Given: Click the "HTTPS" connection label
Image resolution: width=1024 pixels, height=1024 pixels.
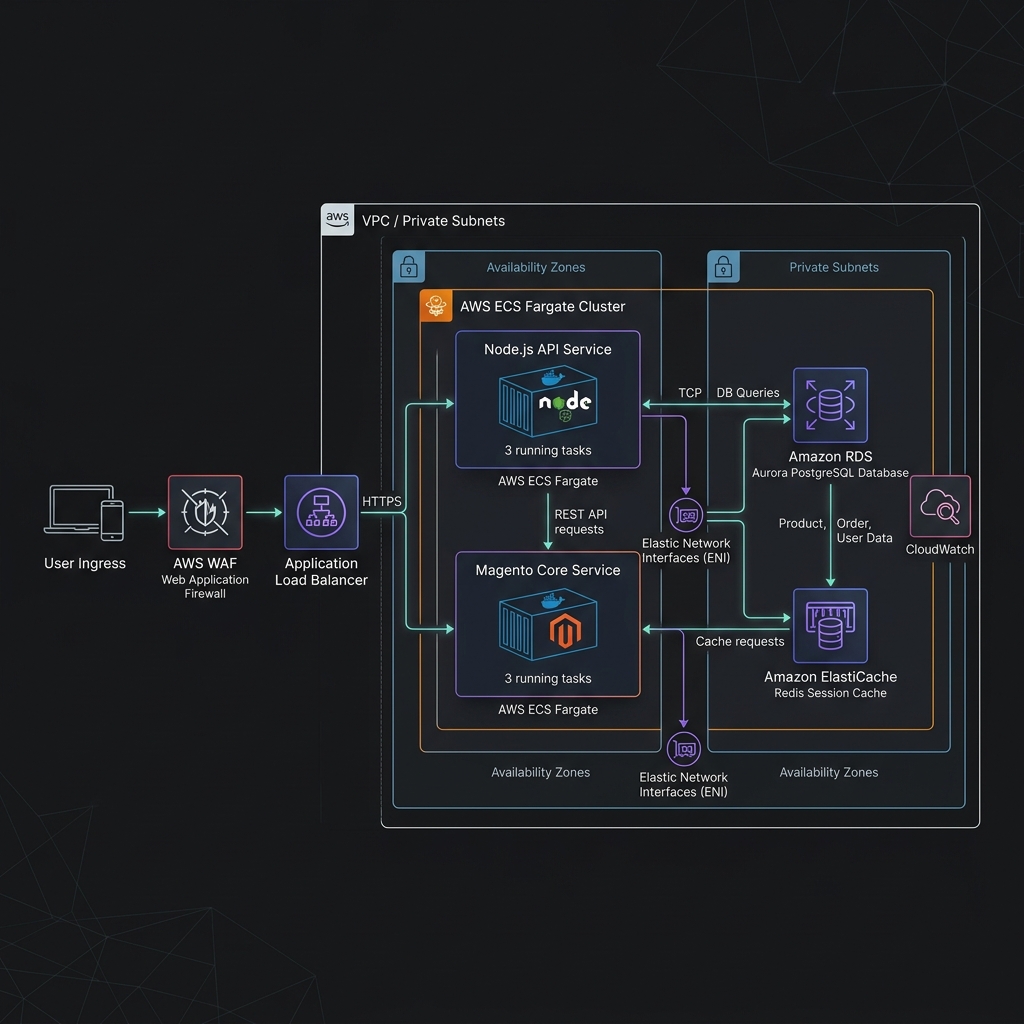Looking at the screenshot, I should (x=381, y=502).
